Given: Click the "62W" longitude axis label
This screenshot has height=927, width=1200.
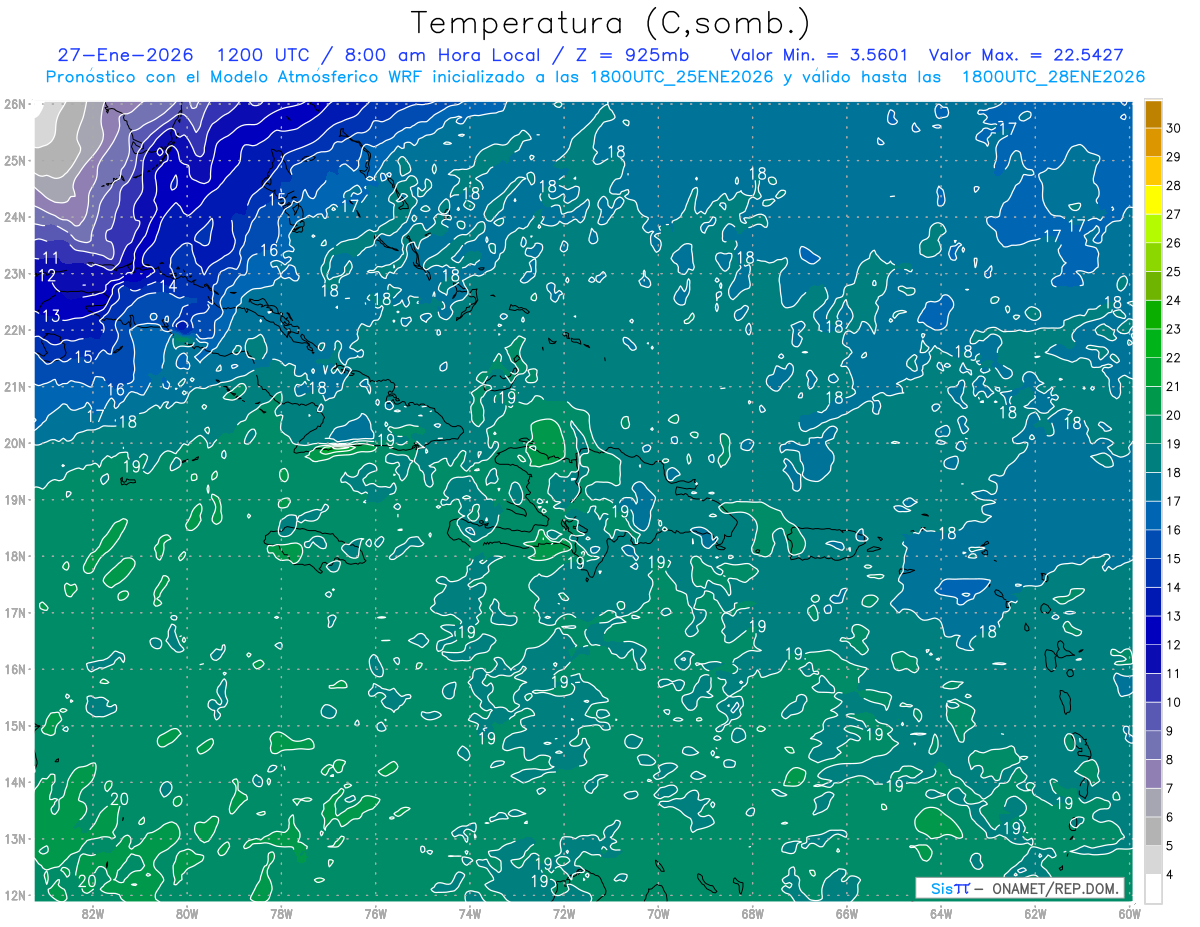Looking at the screenshot, I should [1035, 912].
